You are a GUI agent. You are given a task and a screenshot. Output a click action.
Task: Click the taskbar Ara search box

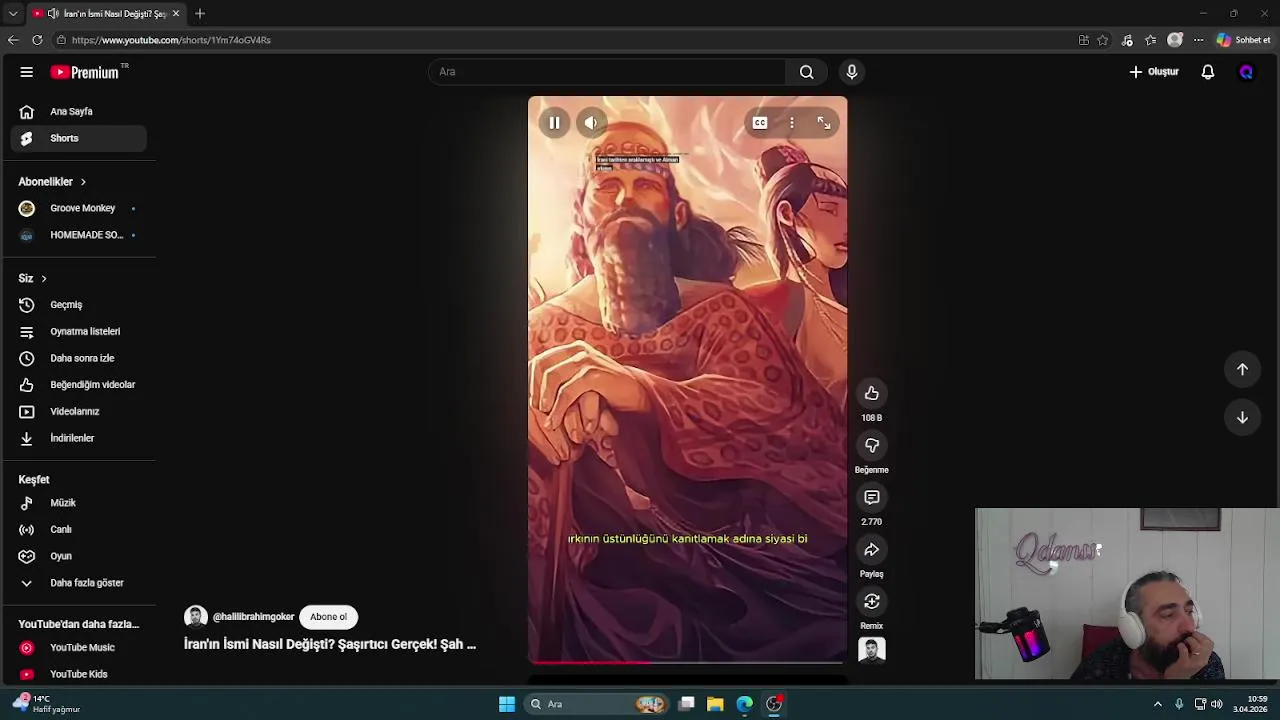click(x=598, y=704)
